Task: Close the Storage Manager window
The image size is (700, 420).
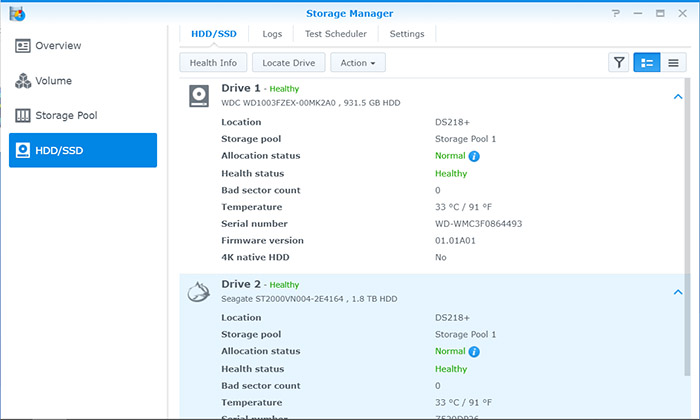Action: click(683, 13)
